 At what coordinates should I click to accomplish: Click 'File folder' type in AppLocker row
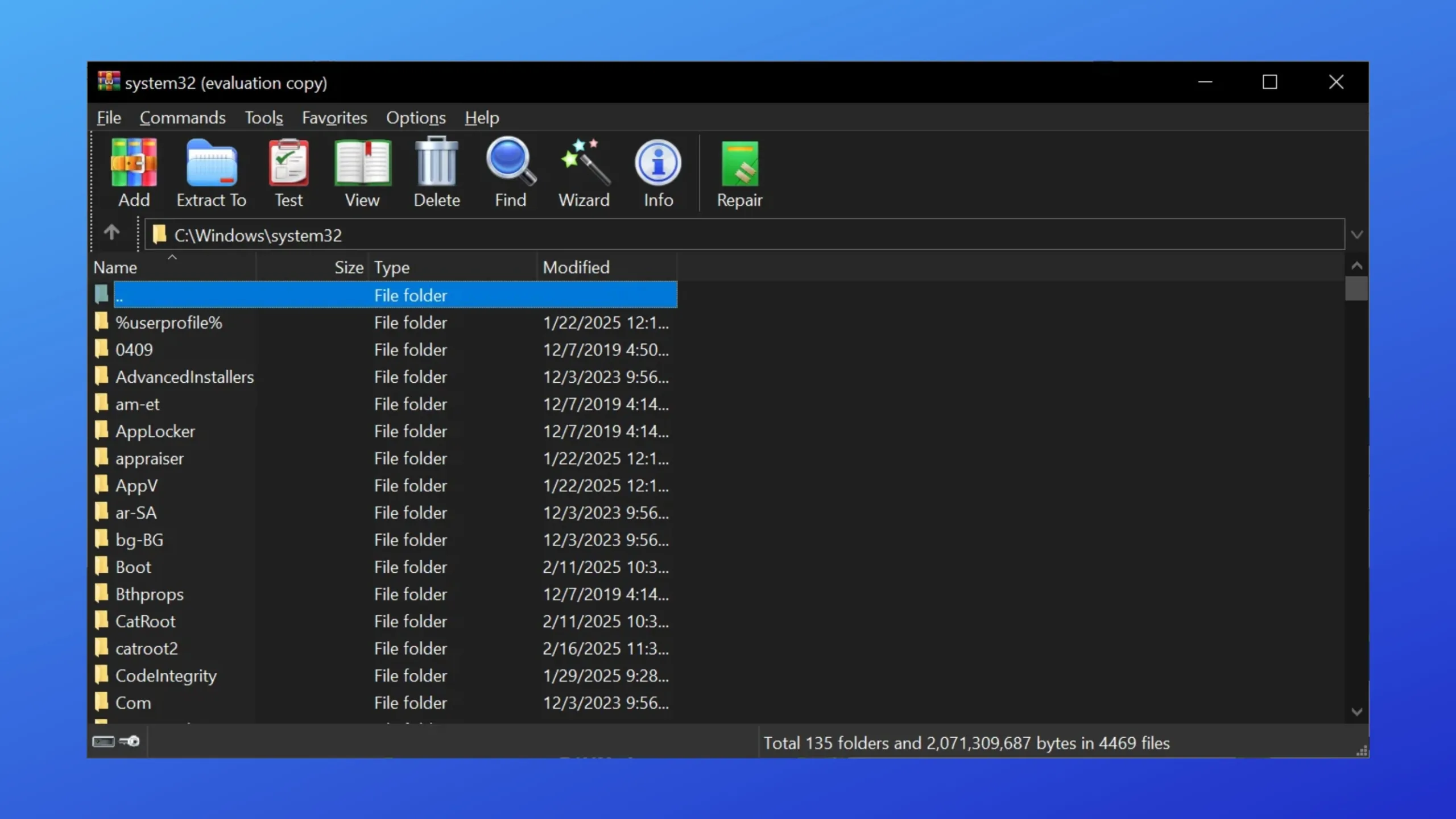[x=411, y=431]
